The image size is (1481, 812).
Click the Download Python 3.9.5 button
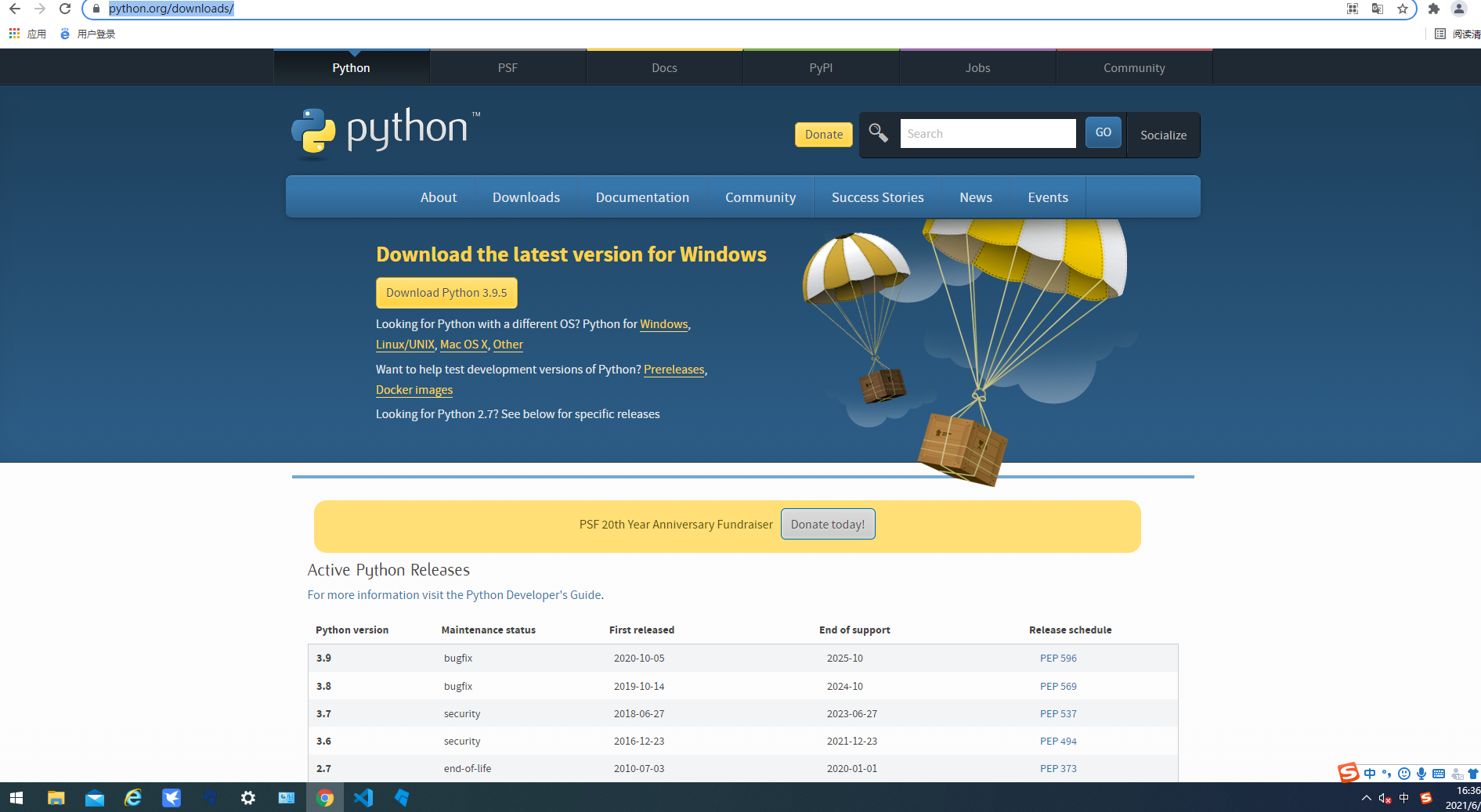coord(446,292)
